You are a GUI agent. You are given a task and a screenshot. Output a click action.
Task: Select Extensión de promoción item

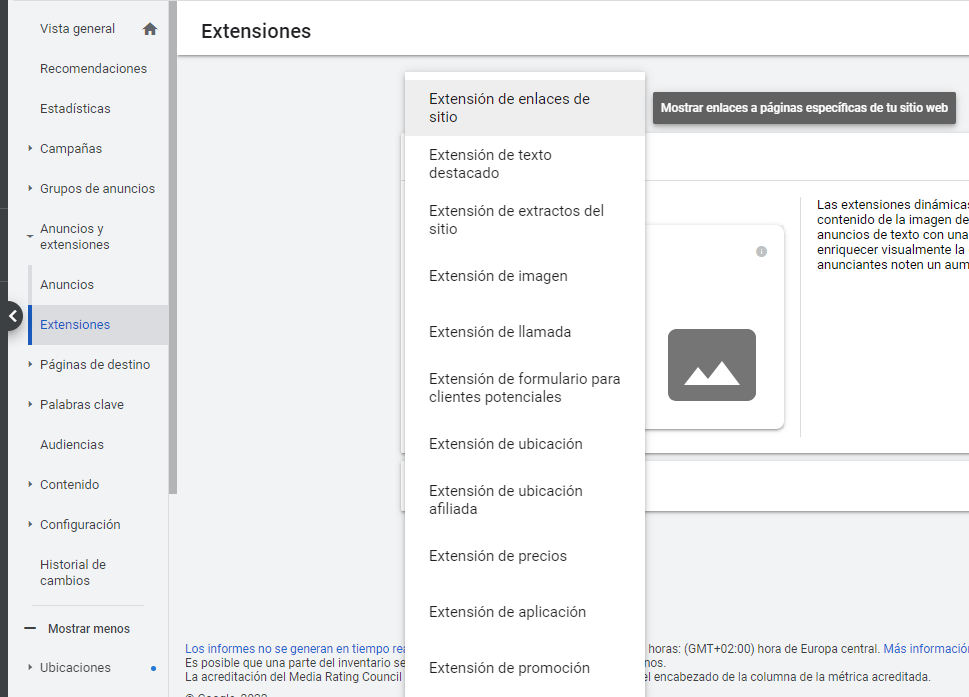[x=509, y=668]
